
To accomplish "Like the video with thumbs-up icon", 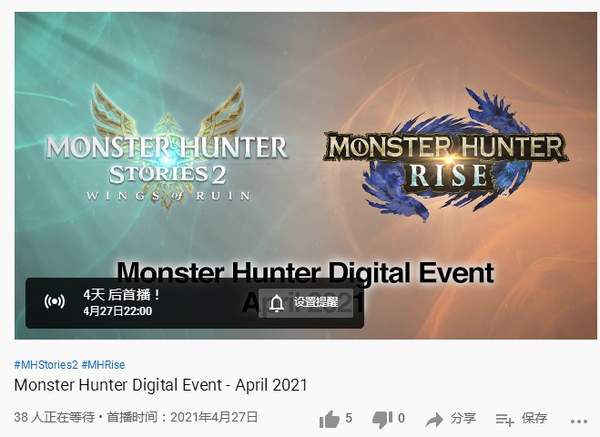I will point(329,419).
